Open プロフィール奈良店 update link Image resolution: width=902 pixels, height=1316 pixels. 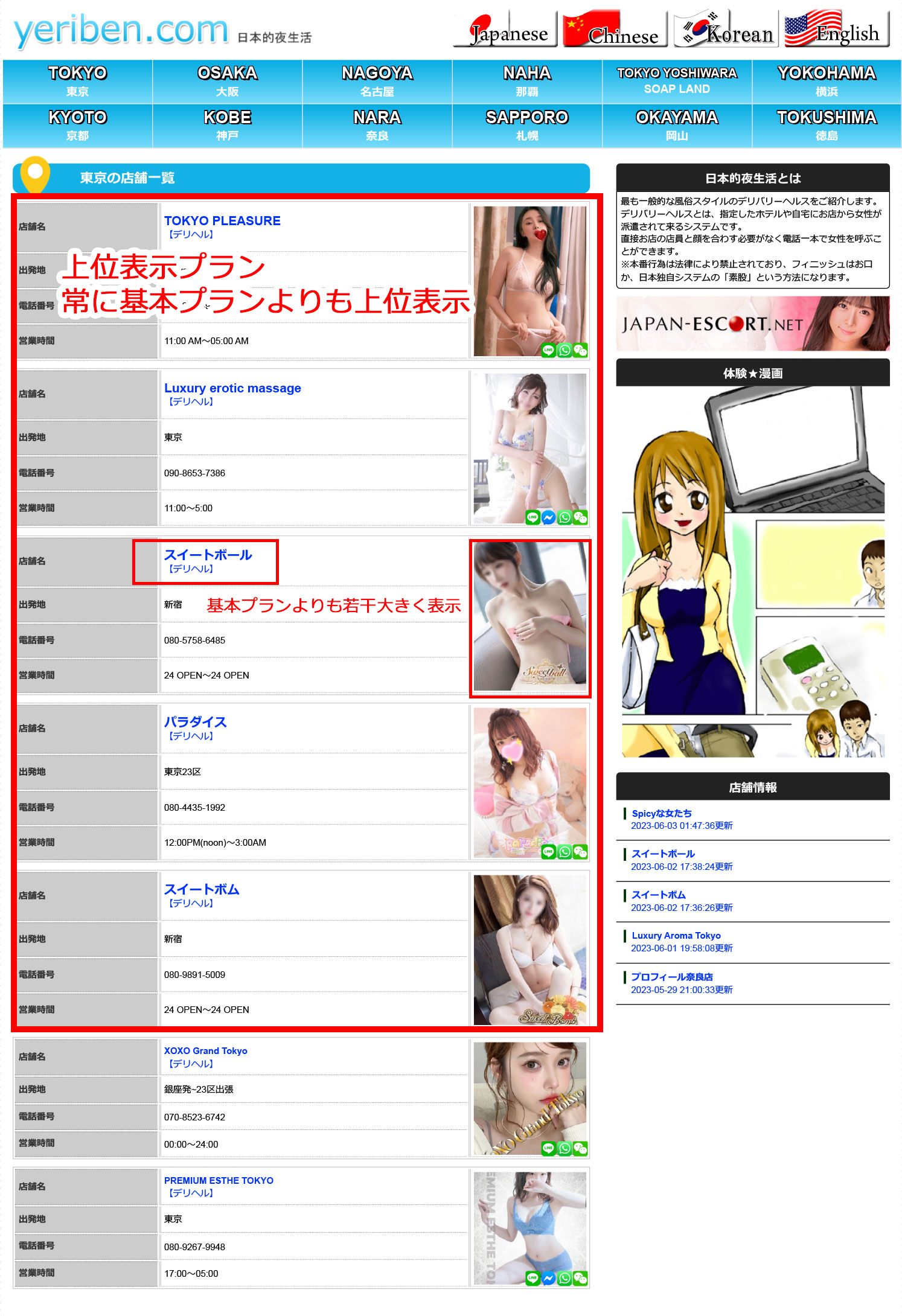click(672, 977)
